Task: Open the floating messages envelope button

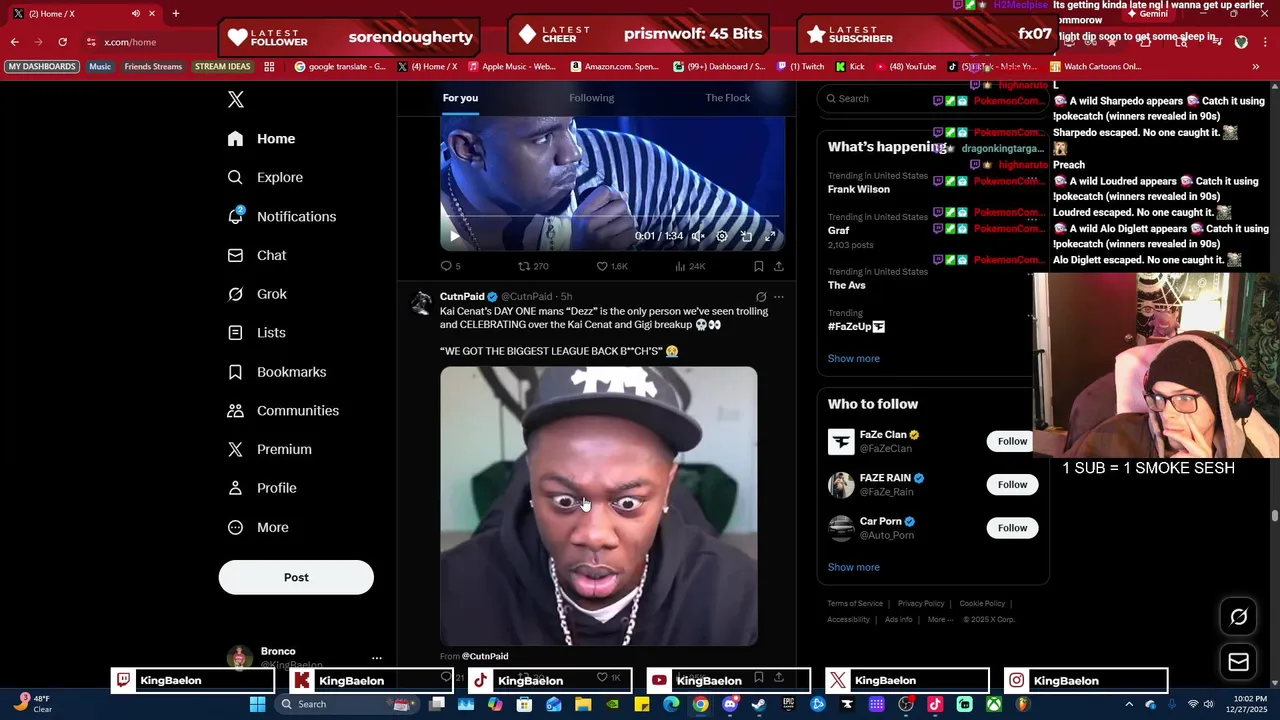Action: coord(1238,662)
